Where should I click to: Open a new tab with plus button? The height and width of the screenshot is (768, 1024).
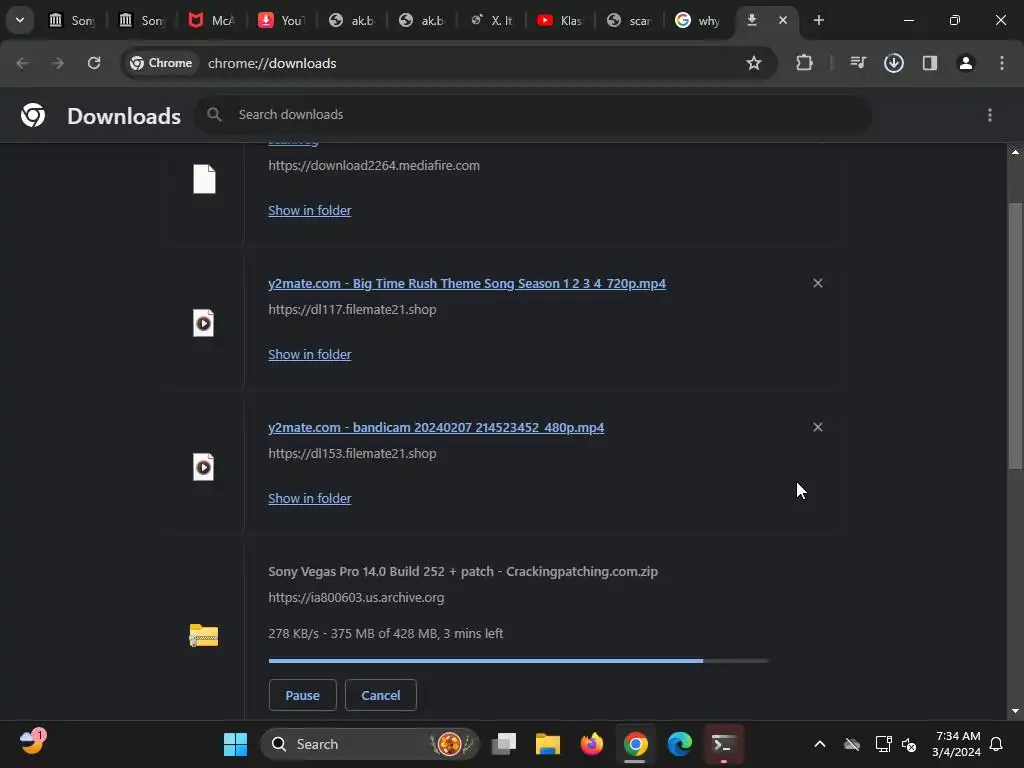(x=819, y=20)
